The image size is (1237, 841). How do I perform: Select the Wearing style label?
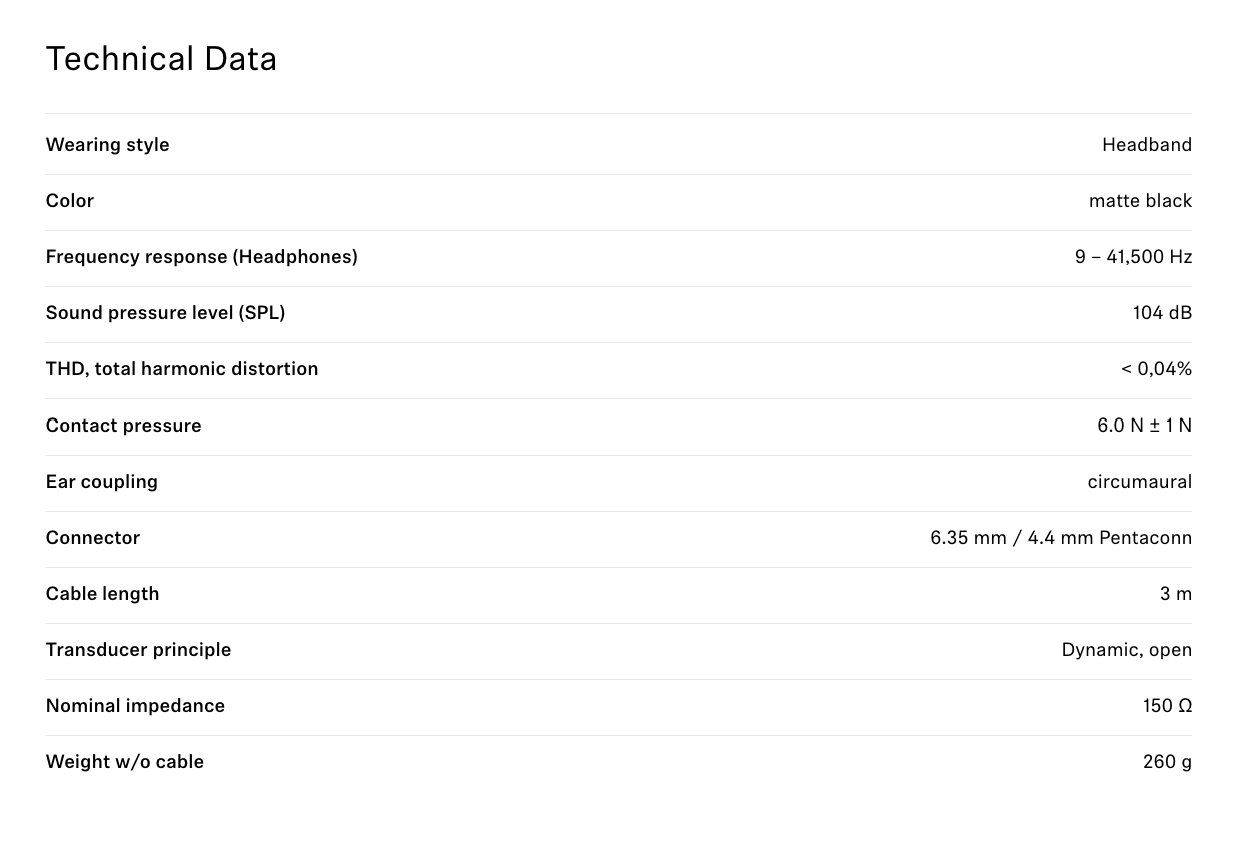click(x=107, y=145)
